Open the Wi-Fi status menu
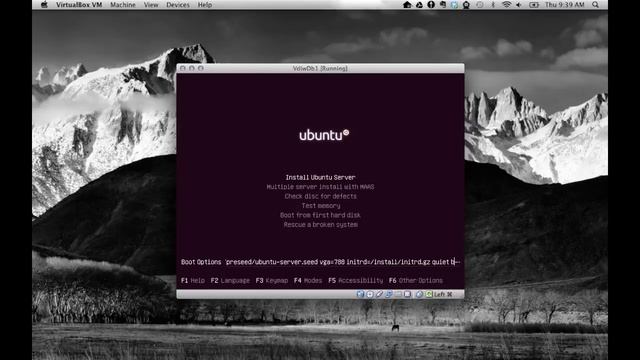 (507, 5)
